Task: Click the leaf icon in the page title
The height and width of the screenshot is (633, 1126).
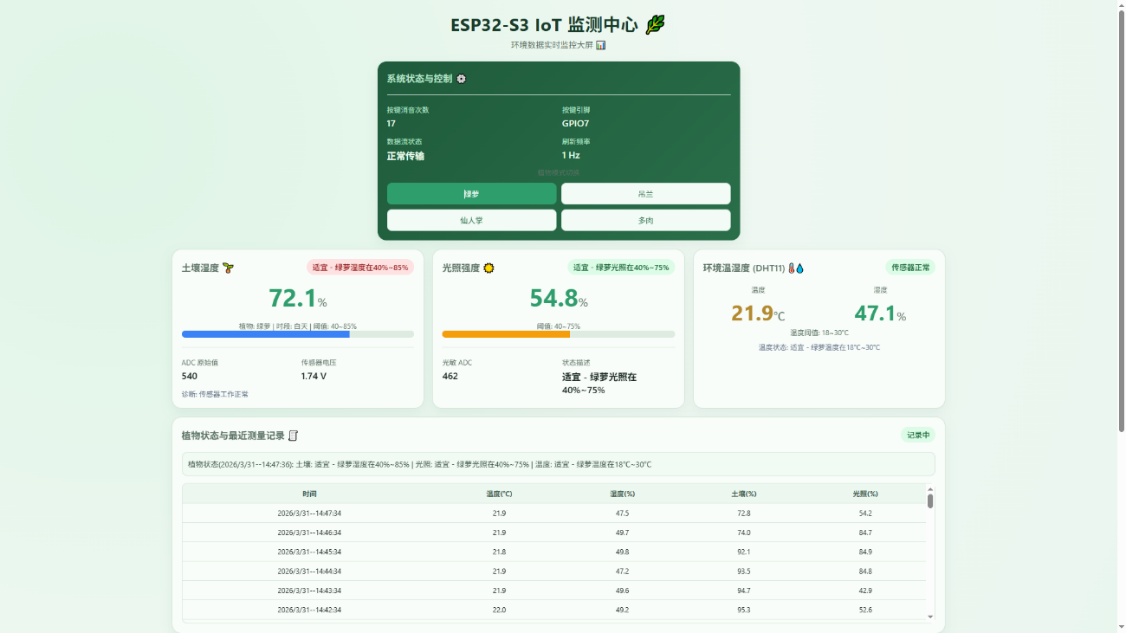Action: 655,24
